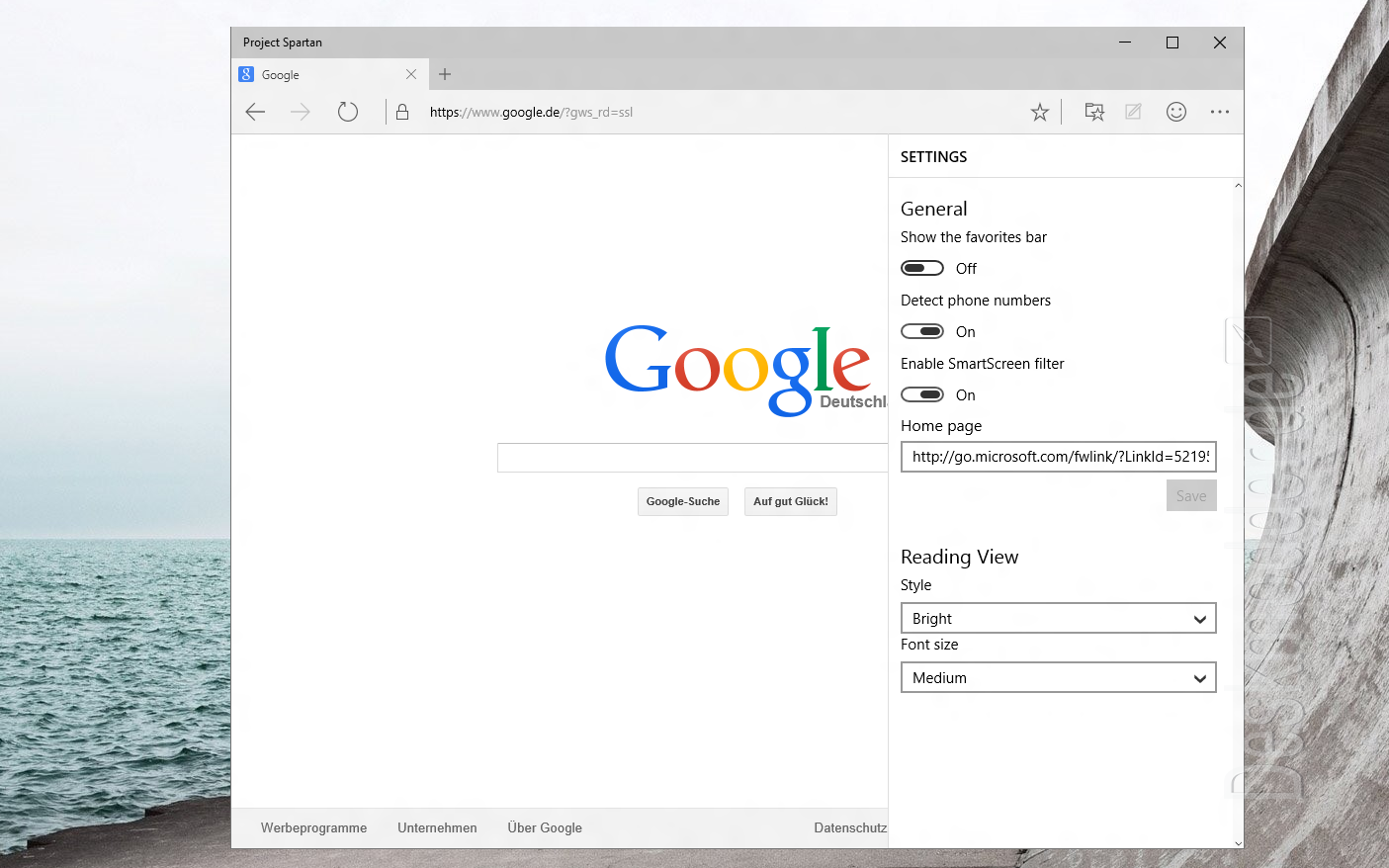Maximize the Project Spartan window
The image size is (1389, 868).
click(1172, 43)
